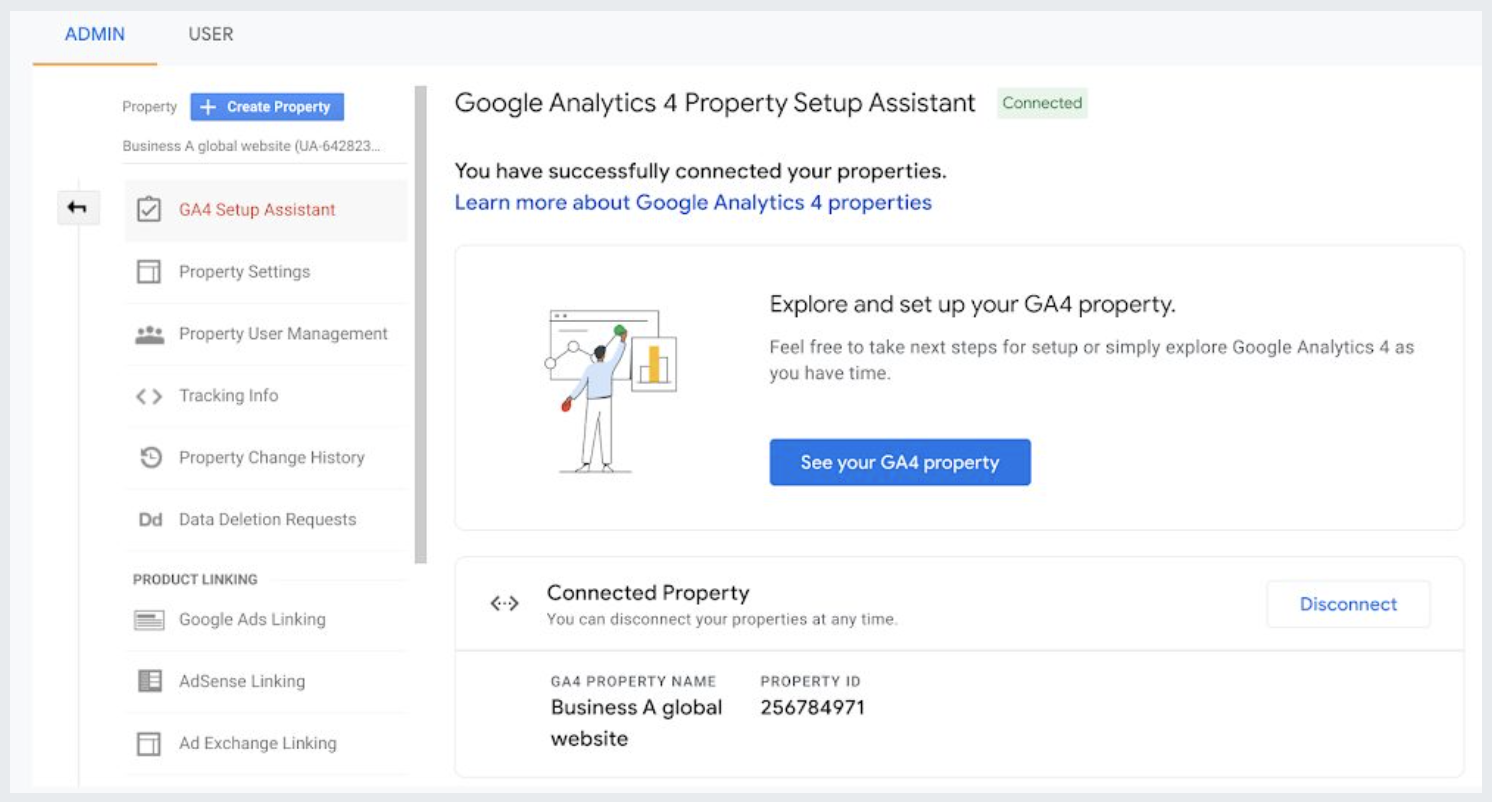Click the green Connected status badge
This screenshot has width=1492, height=802.
1042,103
